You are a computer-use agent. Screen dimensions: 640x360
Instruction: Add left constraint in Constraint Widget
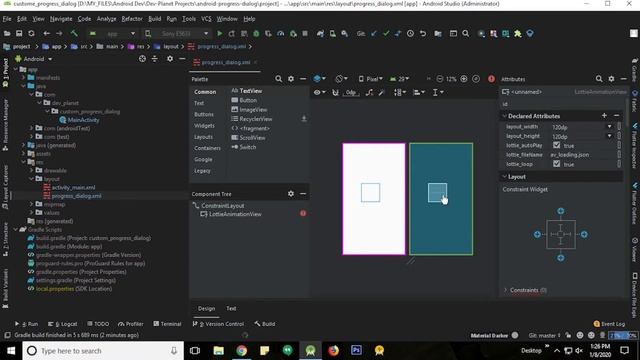pos(537,234)
